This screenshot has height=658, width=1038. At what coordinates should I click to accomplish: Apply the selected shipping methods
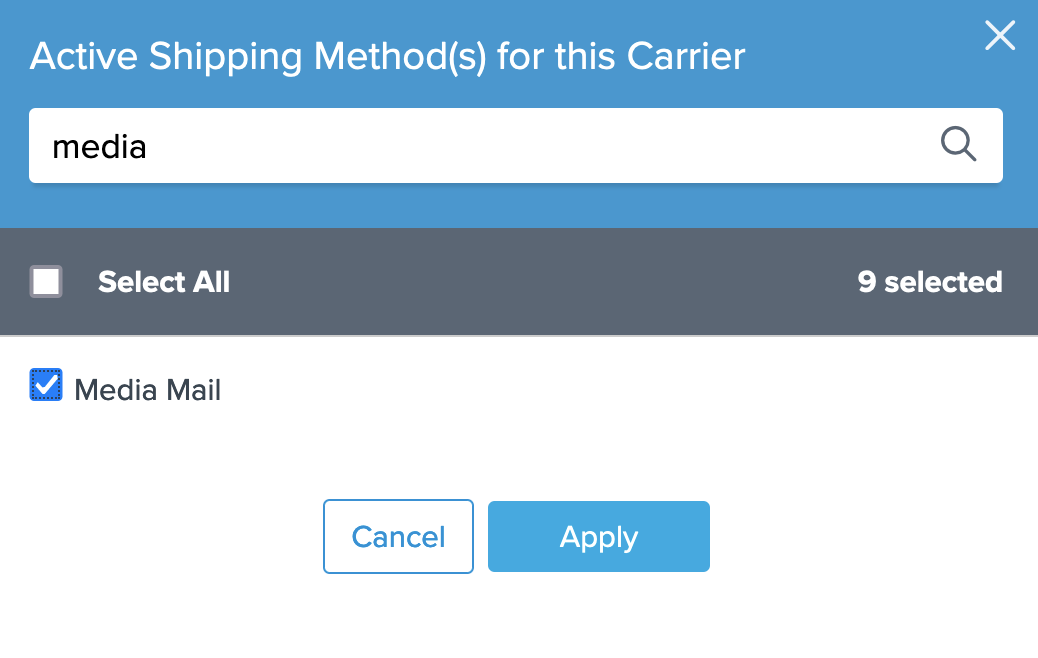[x=598, y=537]
